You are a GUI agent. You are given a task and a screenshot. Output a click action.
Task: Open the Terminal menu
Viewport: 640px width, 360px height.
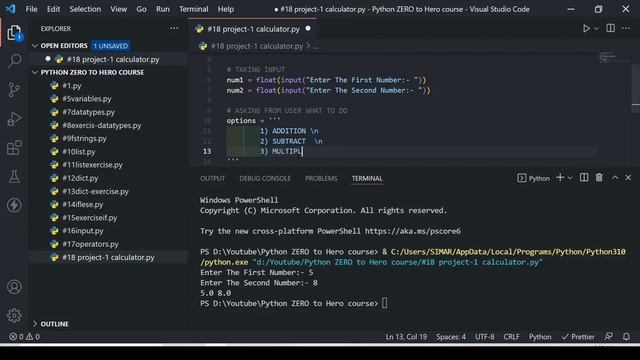tap(193, 9)
